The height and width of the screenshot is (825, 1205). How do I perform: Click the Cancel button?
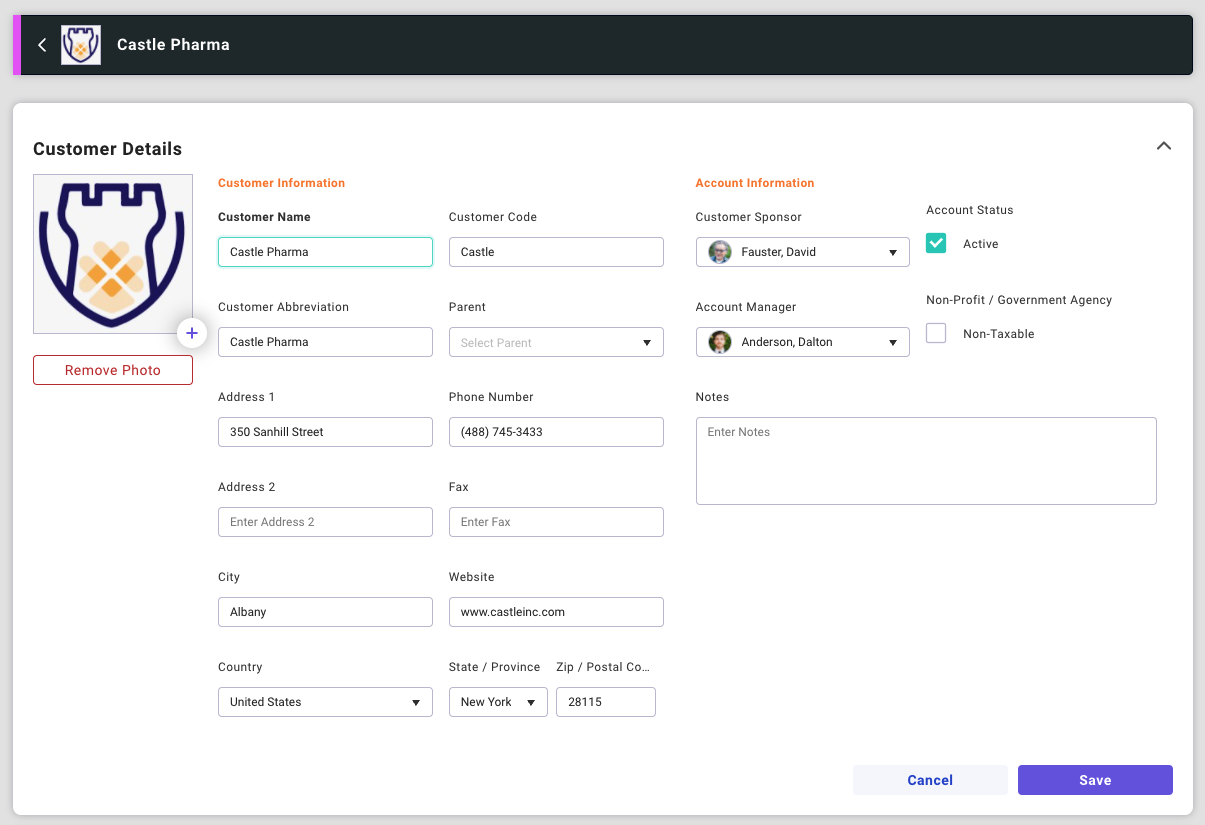pyautogui.click(x=930, y=780)
